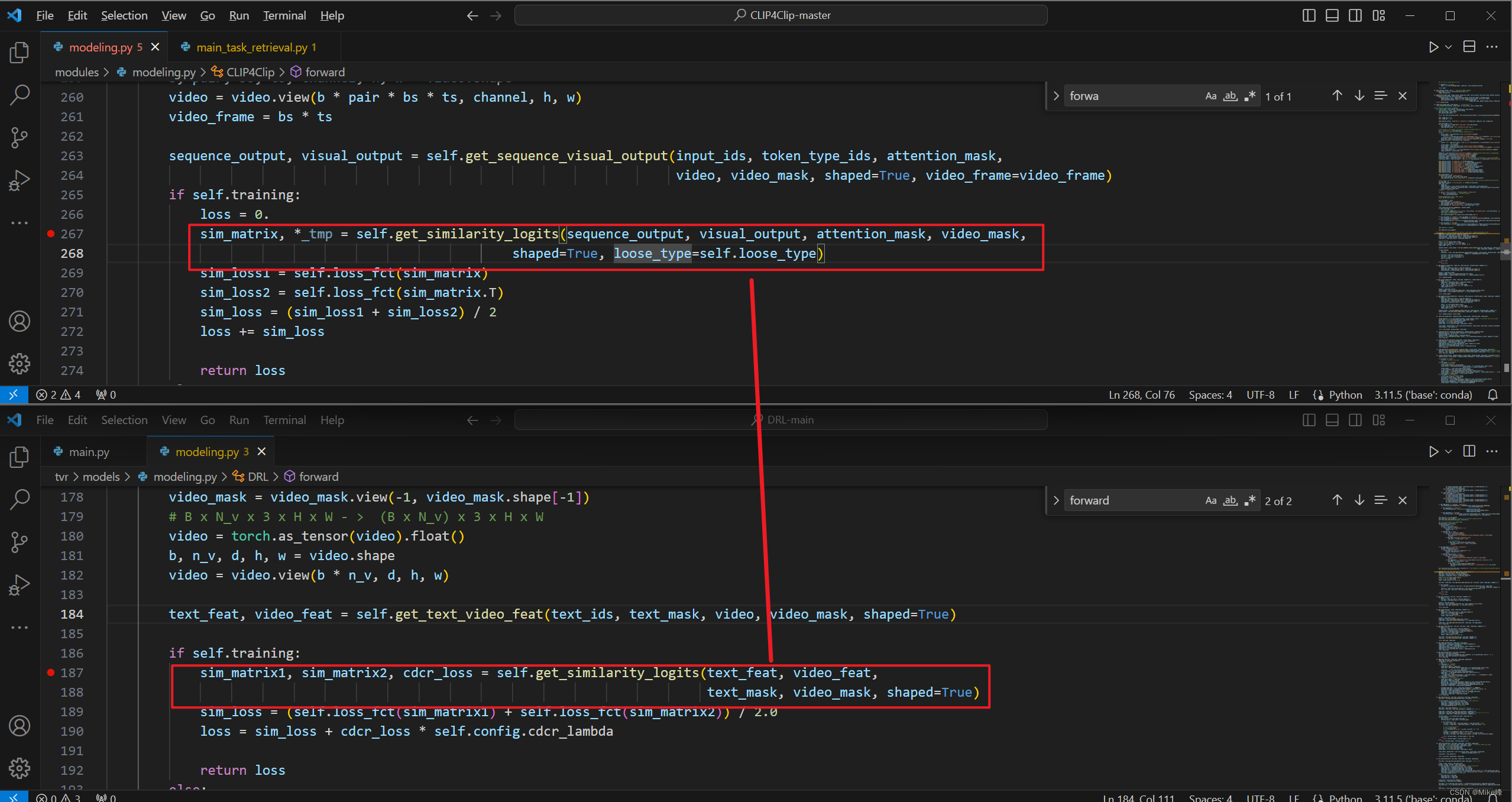Go to previous match for 'forward' search
This screenshot has width=1512, height=802.
click(x=1337, y=500)
